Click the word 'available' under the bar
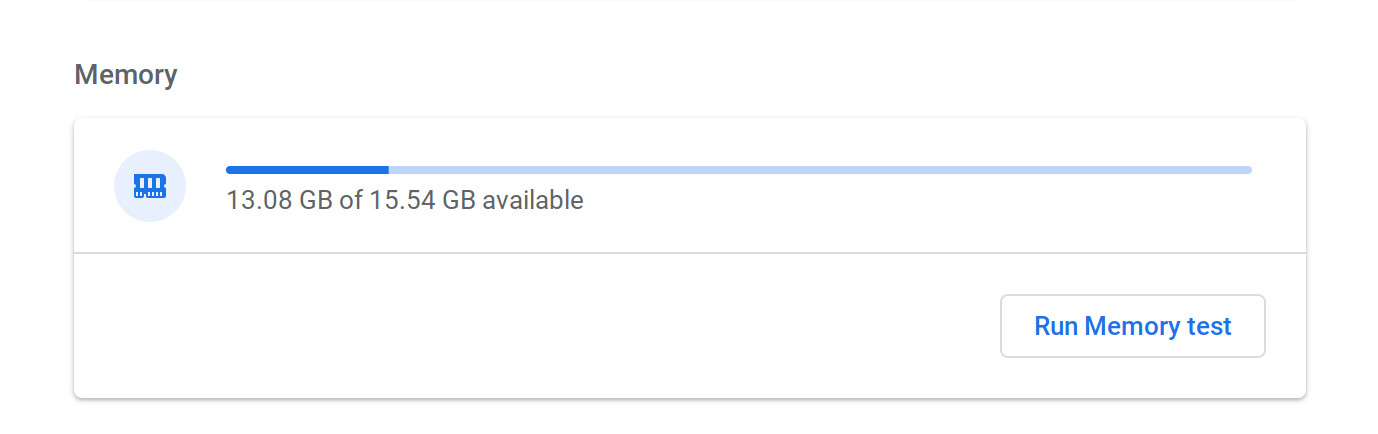Image resolution: width=1378 pixels, height=434 pixels. pyautogui.click(x=533, y=200)
